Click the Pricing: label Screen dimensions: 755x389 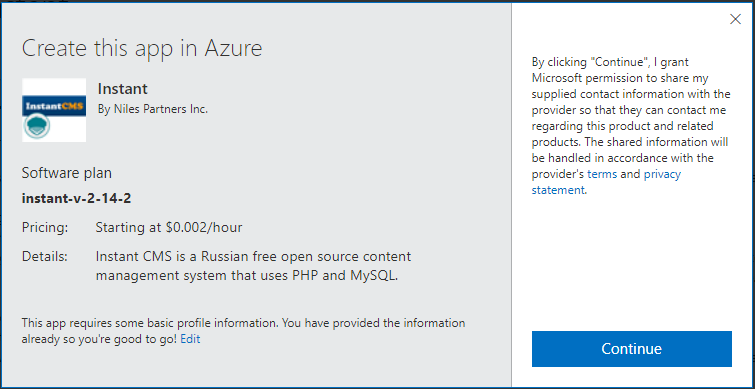pos(45,227)
